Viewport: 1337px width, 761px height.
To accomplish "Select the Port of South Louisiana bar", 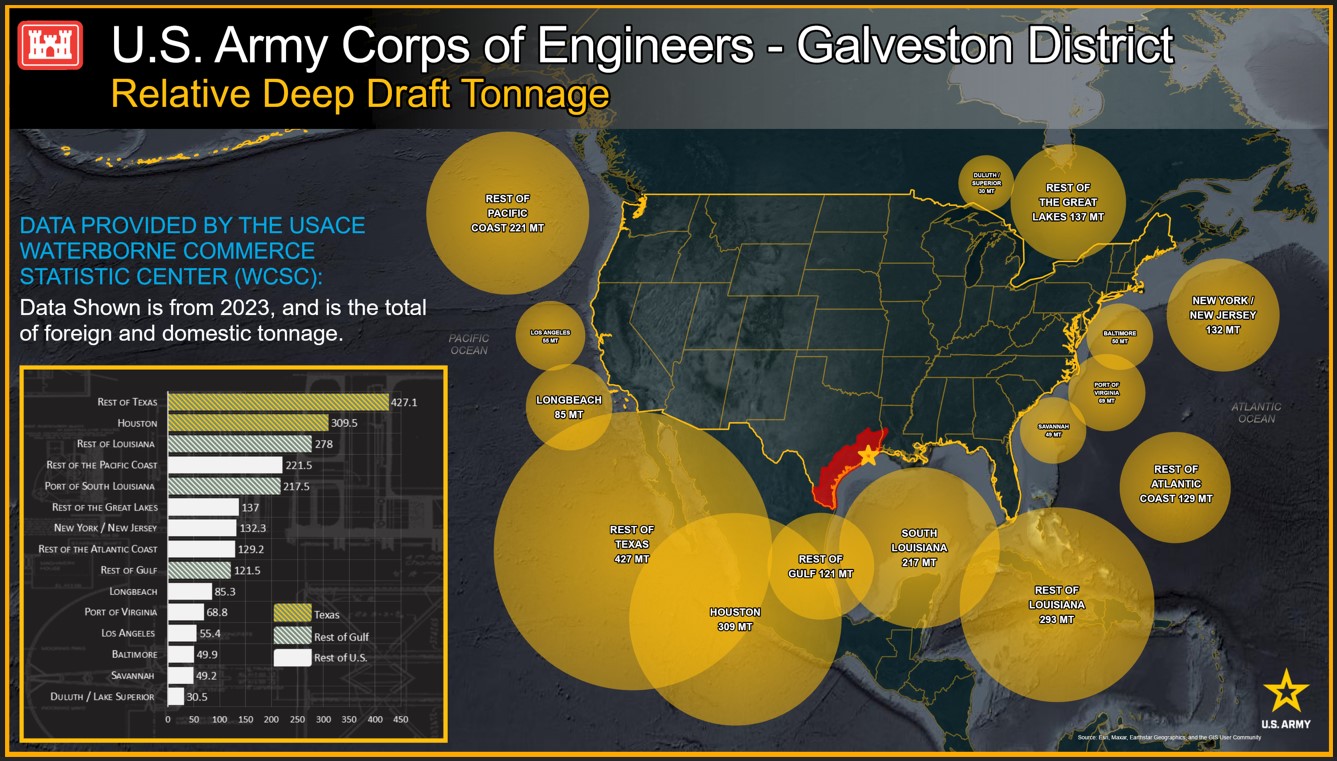I will click(224, 486).
